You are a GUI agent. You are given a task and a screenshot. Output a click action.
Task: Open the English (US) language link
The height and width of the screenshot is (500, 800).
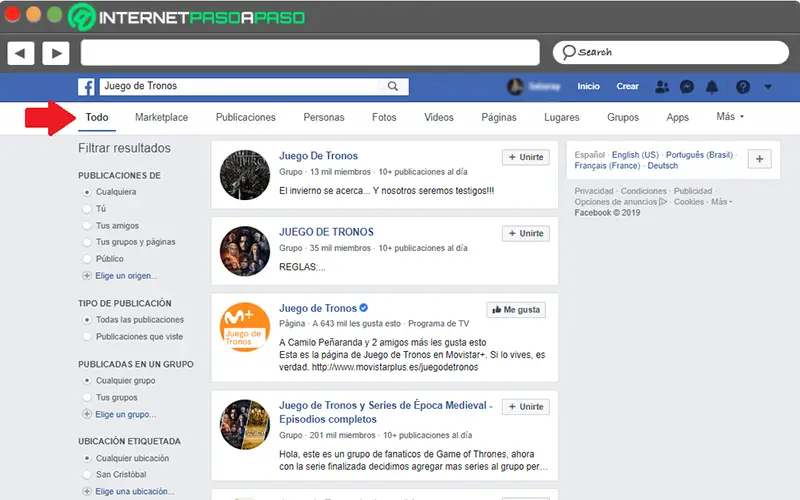coord(635,155)
